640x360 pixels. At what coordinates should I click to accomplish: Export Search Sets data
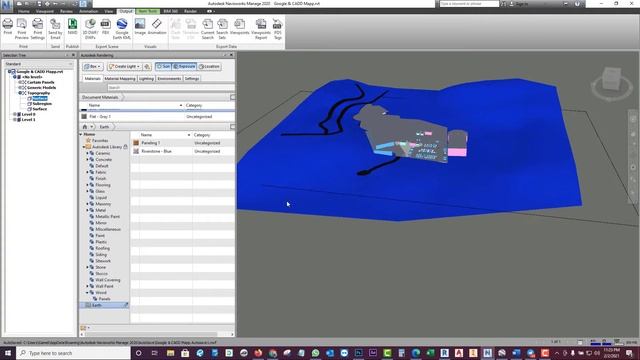pos(222,29)
